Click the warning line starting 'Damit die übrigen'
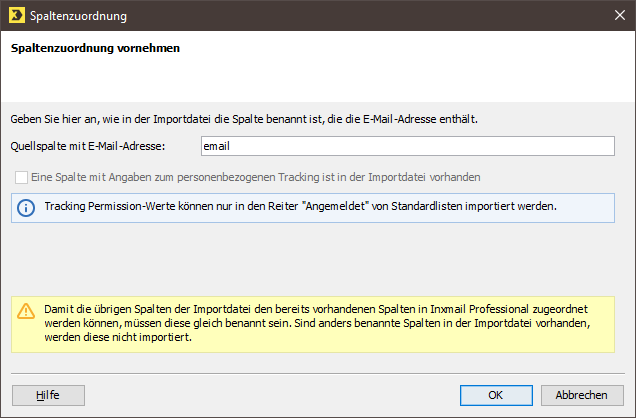Screen dimensions: 636x418 click(x=316, y=309)
